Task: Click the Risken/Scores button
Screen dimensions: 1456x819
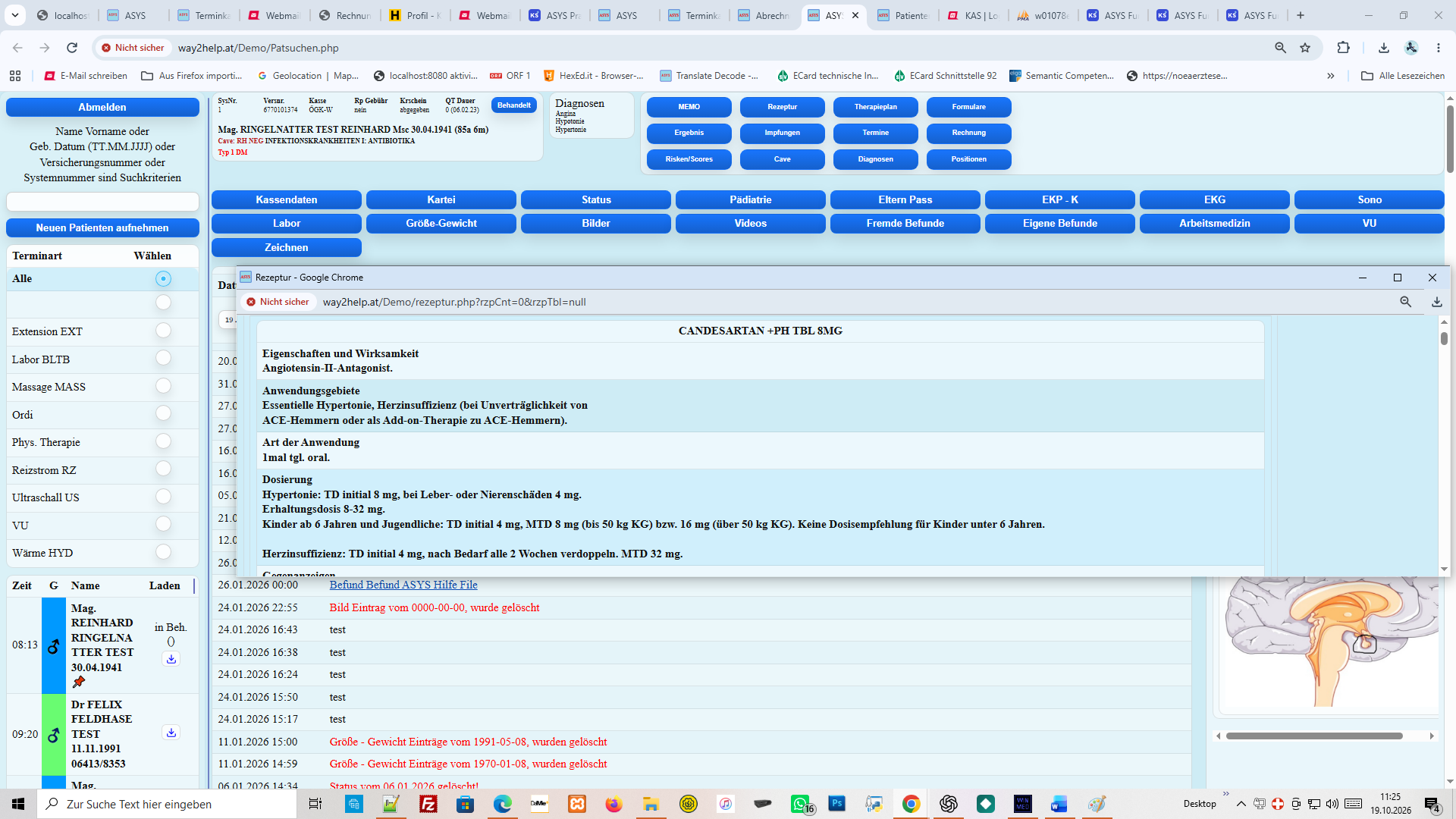Action: click(689, 159)
